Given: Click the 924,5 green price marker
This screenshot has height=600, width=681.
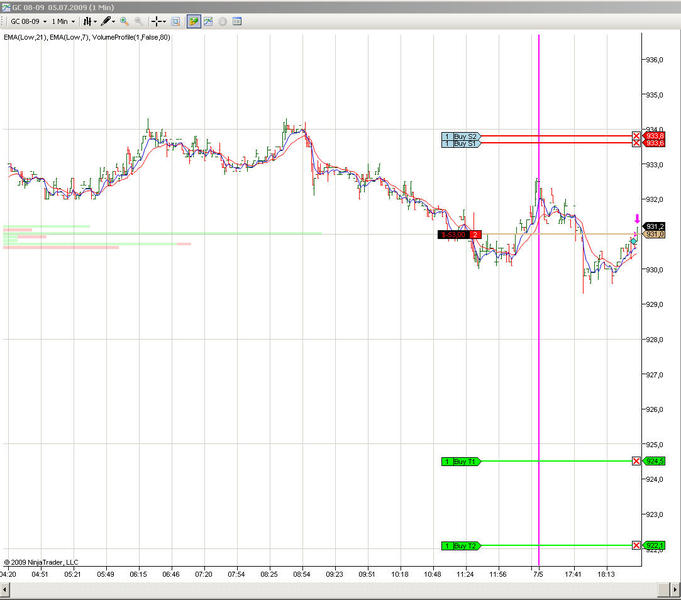Looking at the screenshot, I should (x=654, y=461).
